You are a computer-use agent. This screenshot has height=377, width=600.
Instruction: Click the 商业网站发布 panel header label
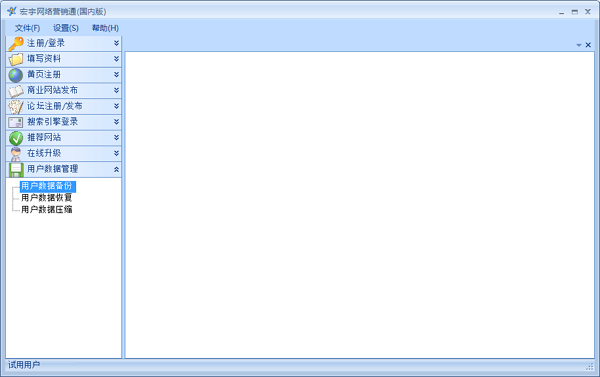pos(52,90)
